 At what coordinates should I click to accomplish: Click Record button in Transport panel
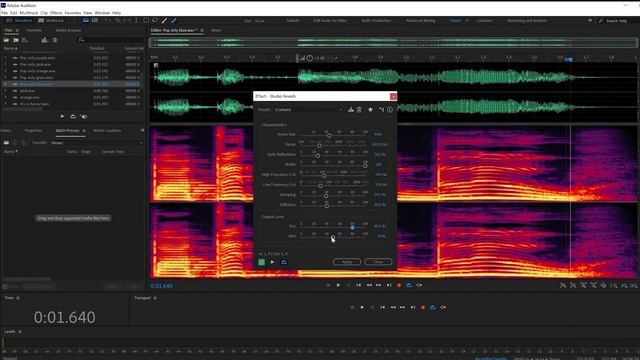pyautogui.click(x=423, y=307)
